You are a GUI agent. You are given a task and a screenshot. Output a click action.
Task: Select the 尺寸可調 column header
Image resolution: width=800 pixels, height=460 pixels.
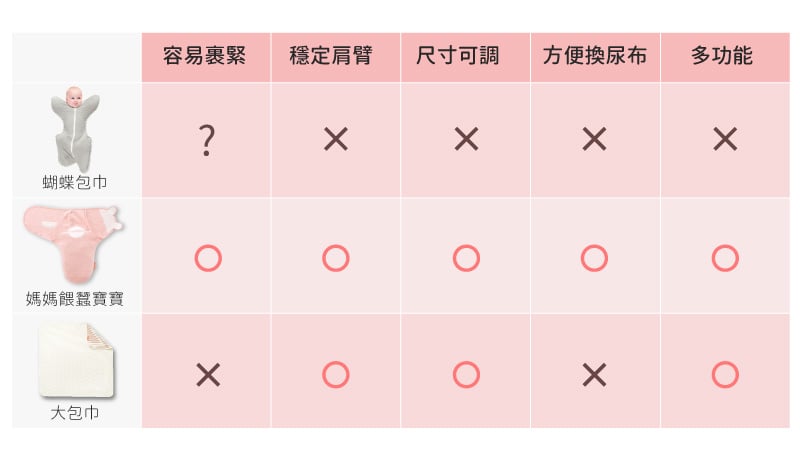(465, 56)
